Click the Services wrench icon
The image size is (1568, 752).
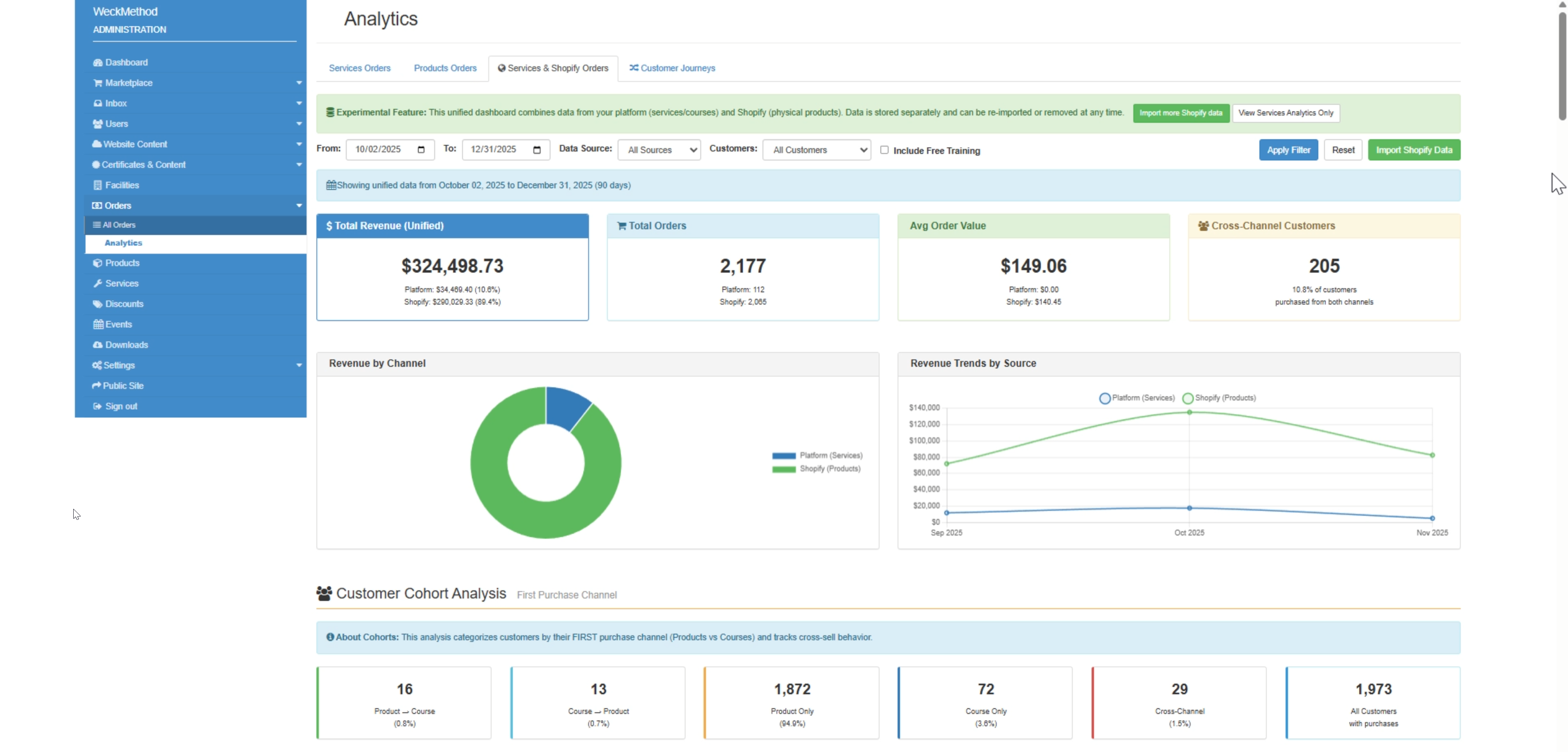click(x=97, y=283)
